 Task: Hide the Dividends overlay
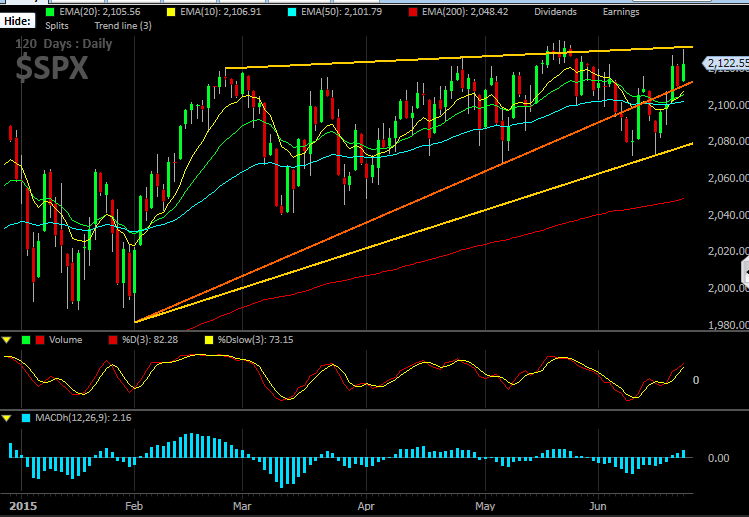click(555, 12)
